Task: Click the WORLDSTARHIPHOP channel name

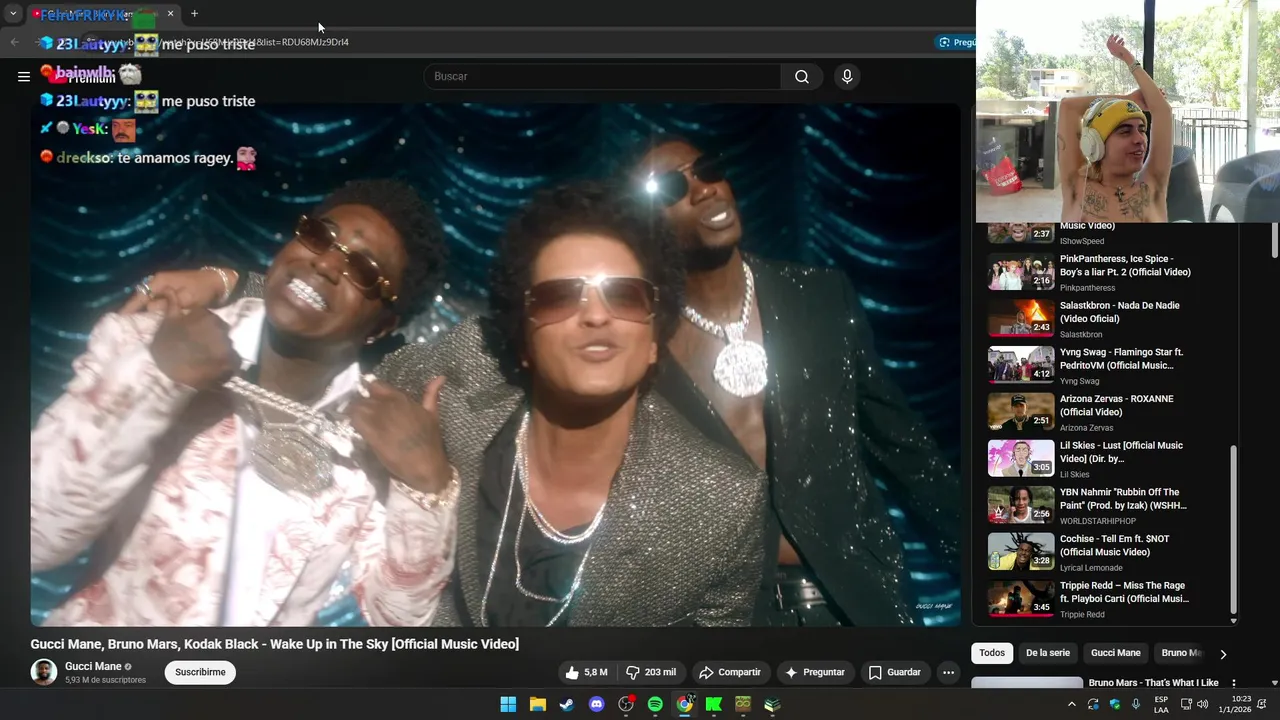Action: [x=1098, y=521]
